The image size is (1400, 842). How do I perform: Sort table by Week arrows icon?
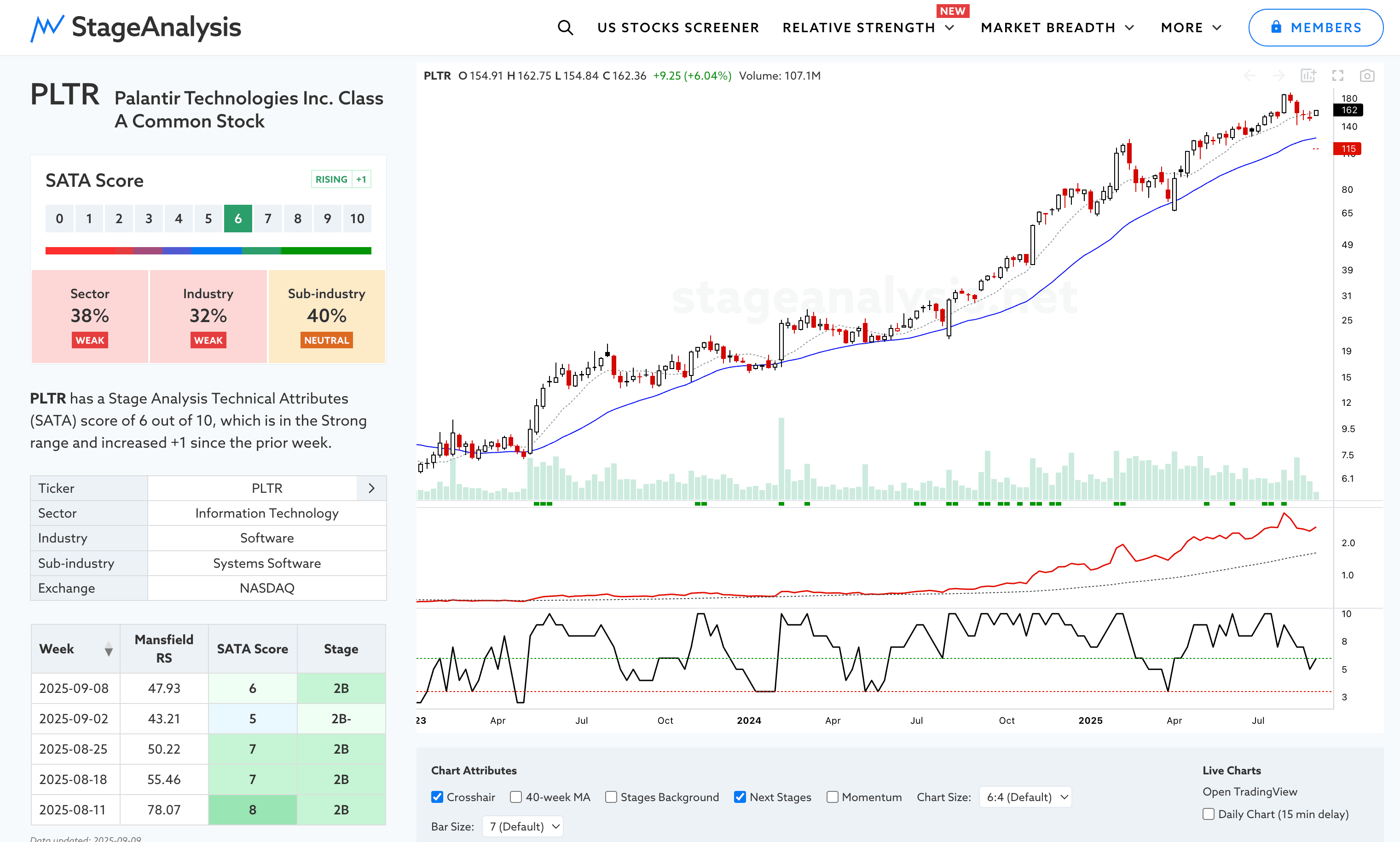(109, 648)
